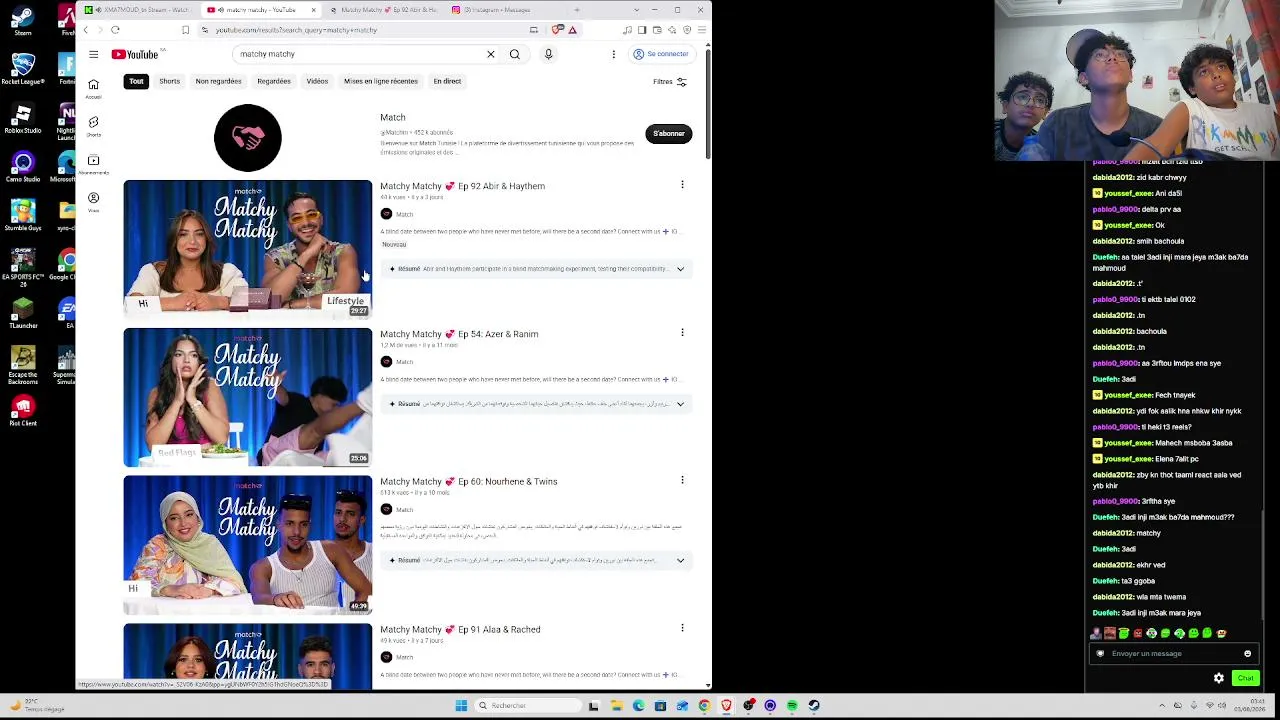The height and width of the screenshot is (720, 1280).
Task: Click the Ep 54 video thumbnail
Action: point(248,397)
